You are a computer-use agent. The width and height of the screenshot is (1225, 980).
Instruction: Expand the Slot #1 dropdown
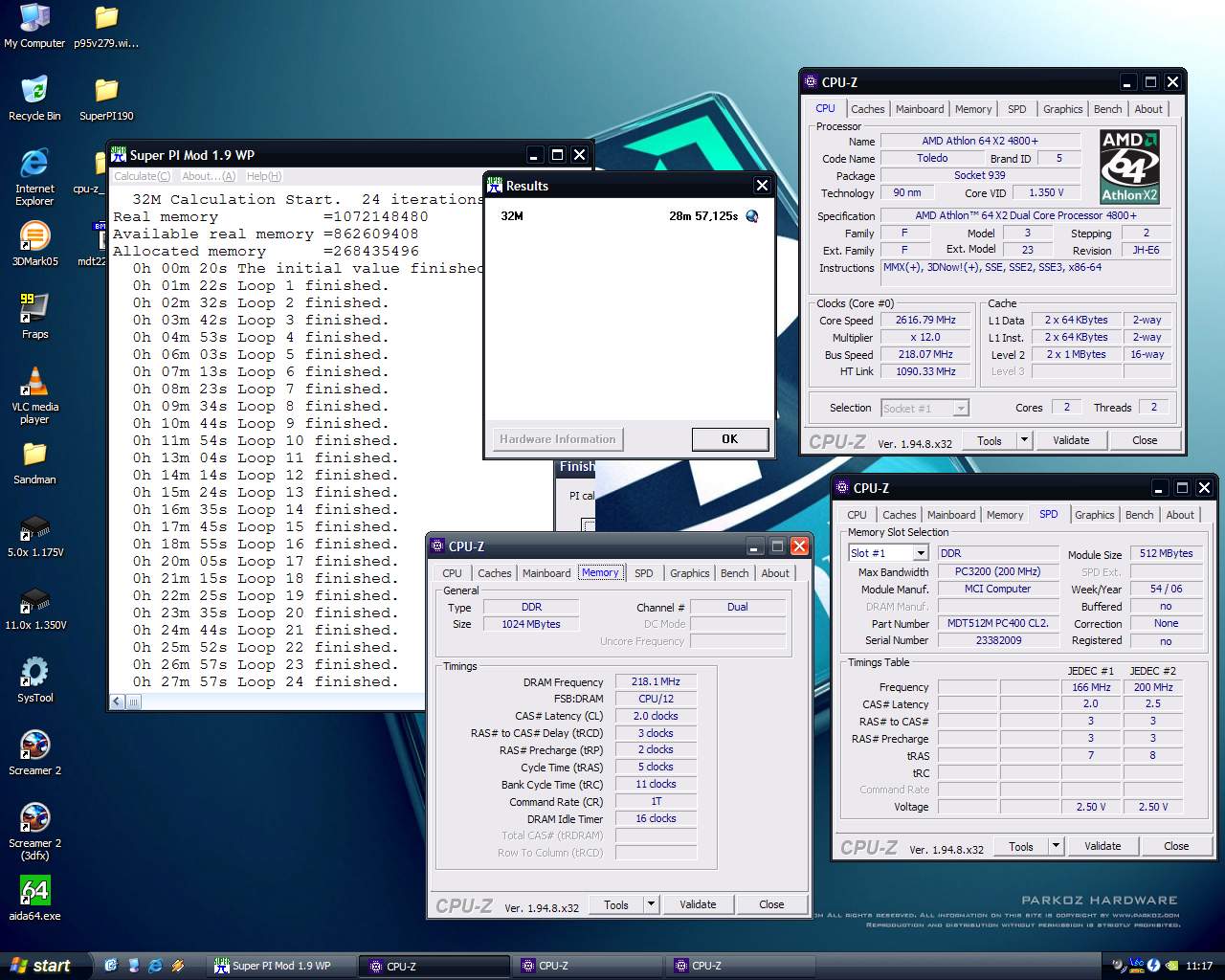coord(920,553)
